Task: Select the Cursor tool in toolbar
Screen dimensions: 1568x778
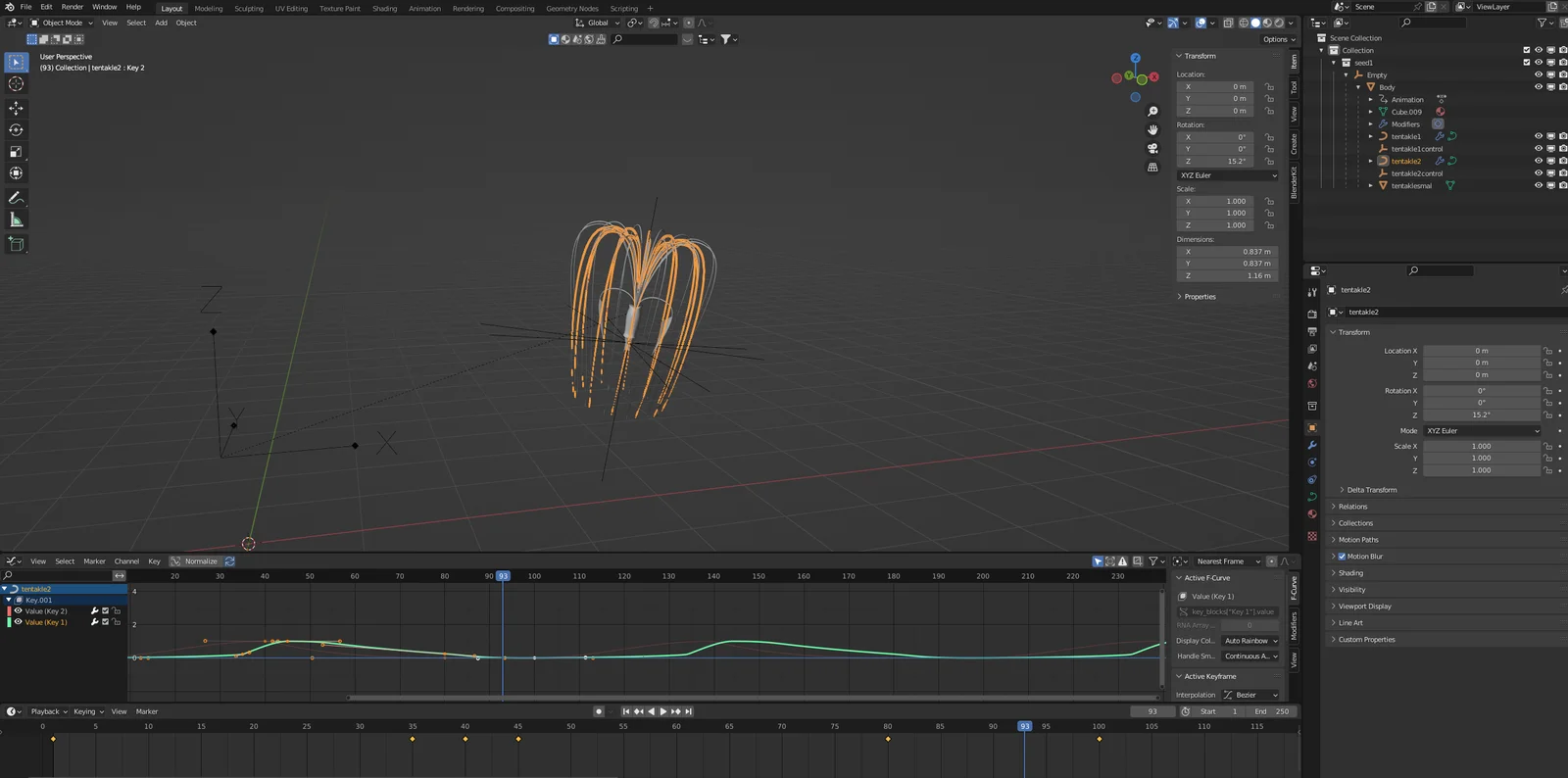Action: 16,84
